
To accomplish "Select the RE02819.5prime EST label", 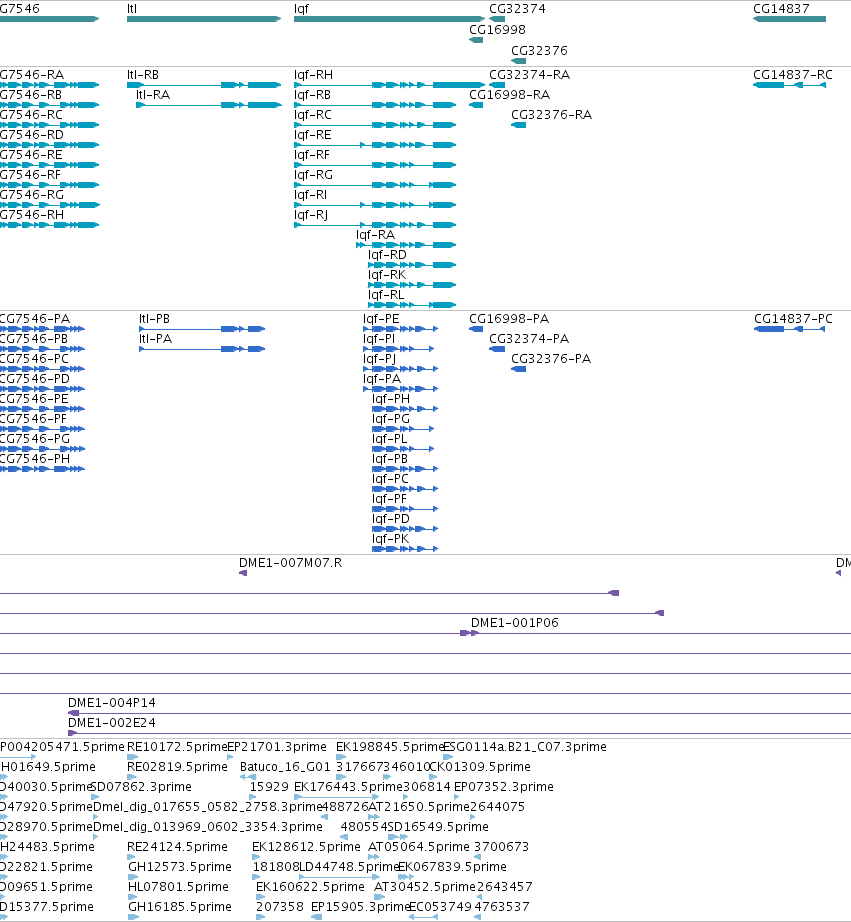I will coord(177,767).
